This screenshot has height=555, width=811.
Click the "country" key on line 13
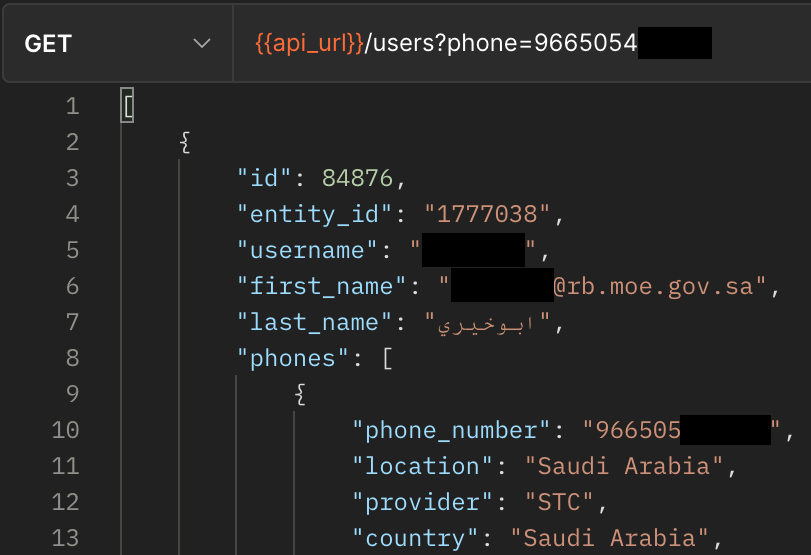416,538
